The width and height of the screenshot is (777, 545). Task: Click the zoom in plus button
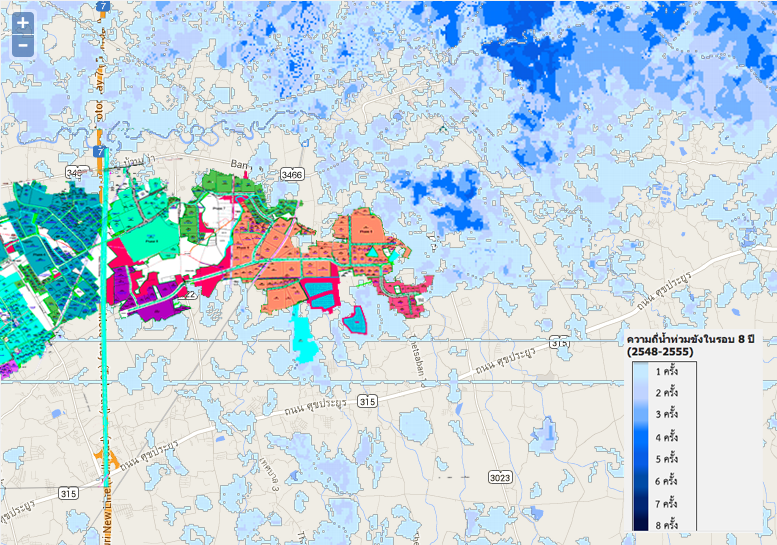click(22, 23)
